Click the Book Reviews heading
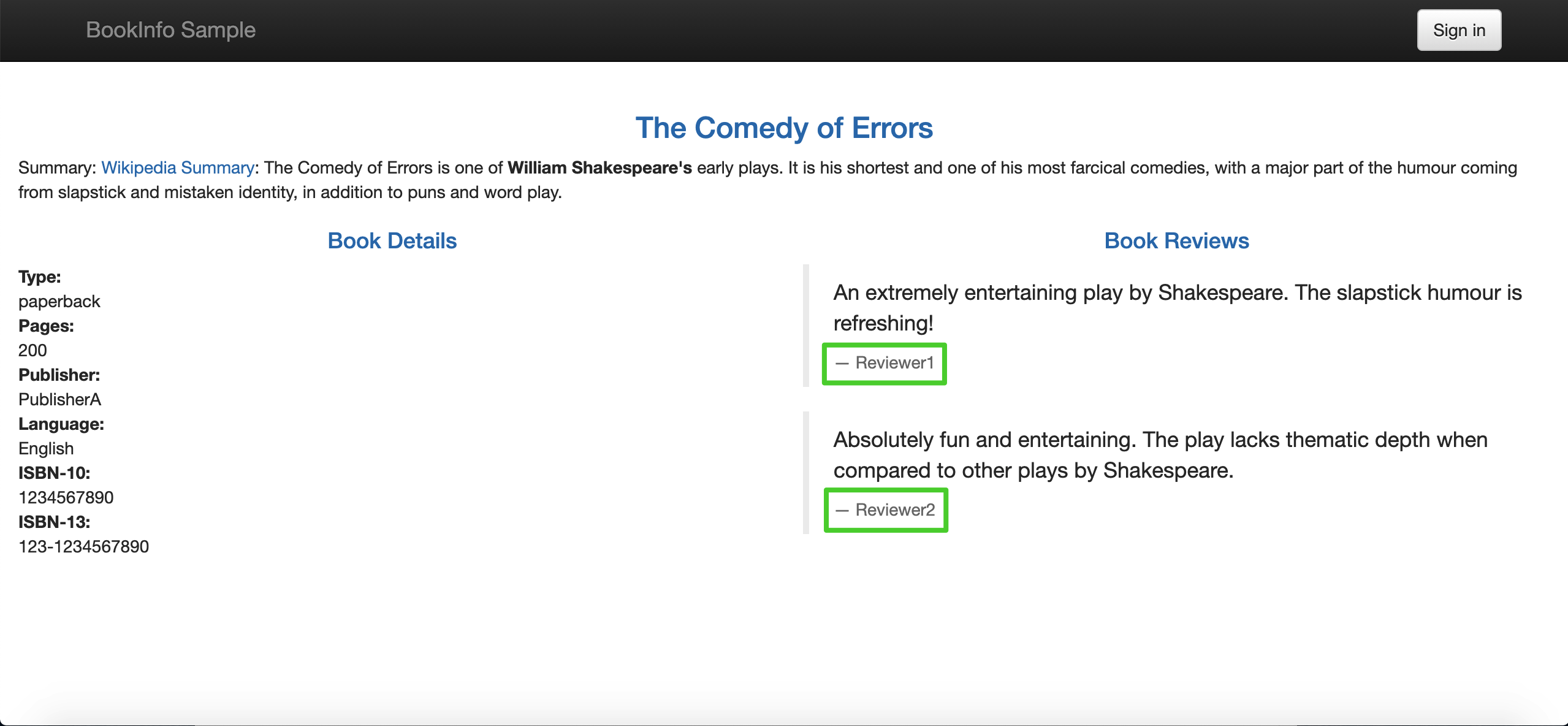This screenshot has height=726, width=1568. pyautogui.click(x=1175, y=240)
